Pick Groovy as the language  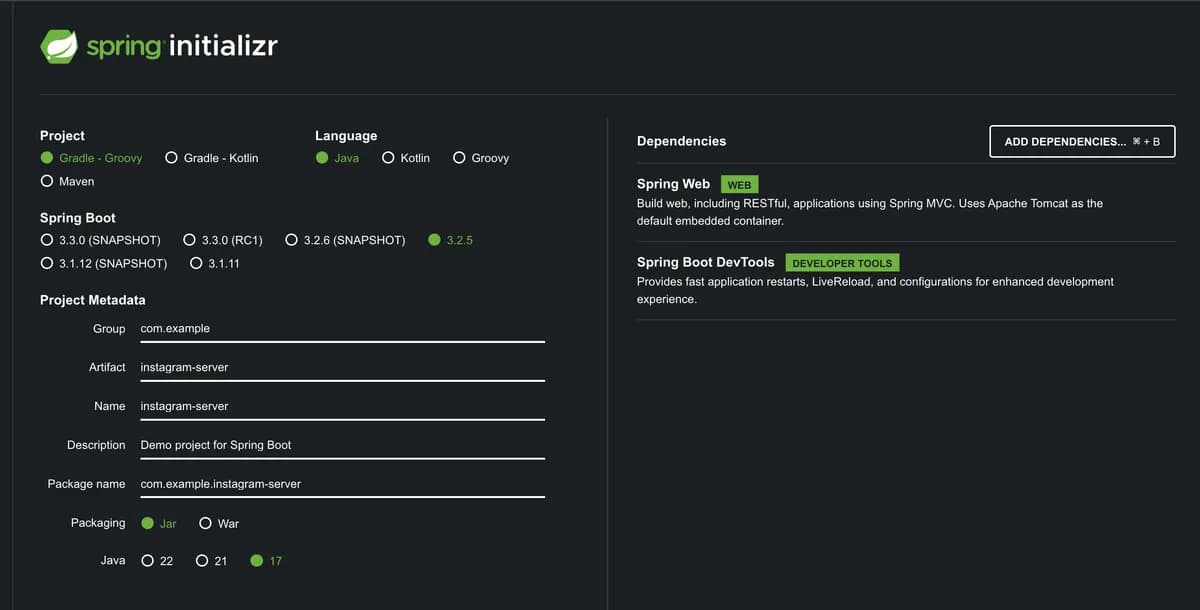pyautogui.click(x=481, y=158)
